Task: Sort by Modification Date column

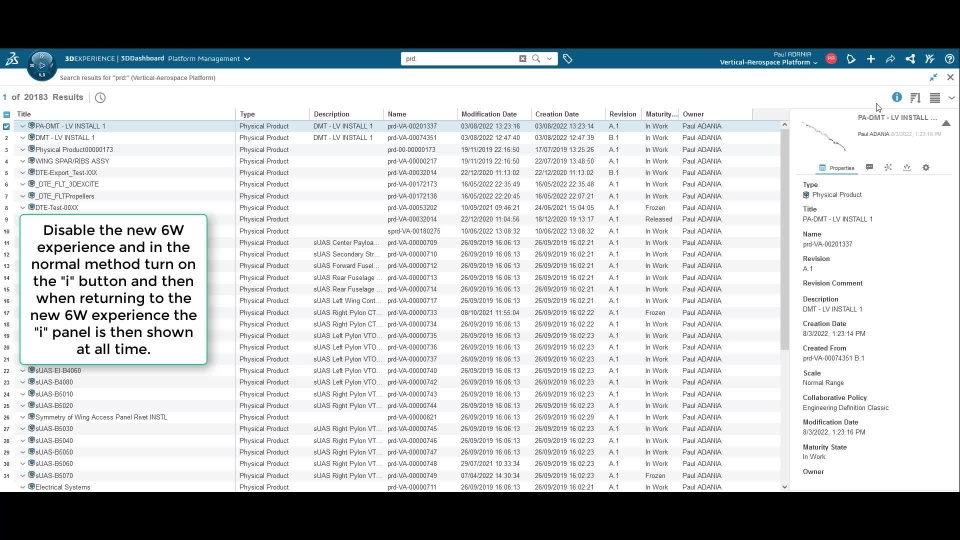Action: [x=489, y=114]
